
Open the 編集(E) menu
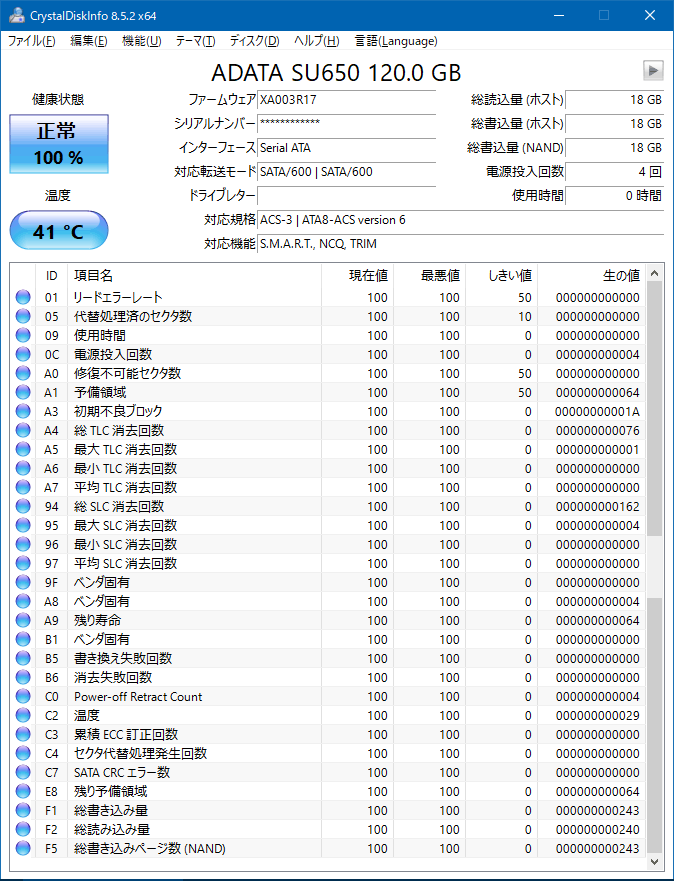pos(89,41)
